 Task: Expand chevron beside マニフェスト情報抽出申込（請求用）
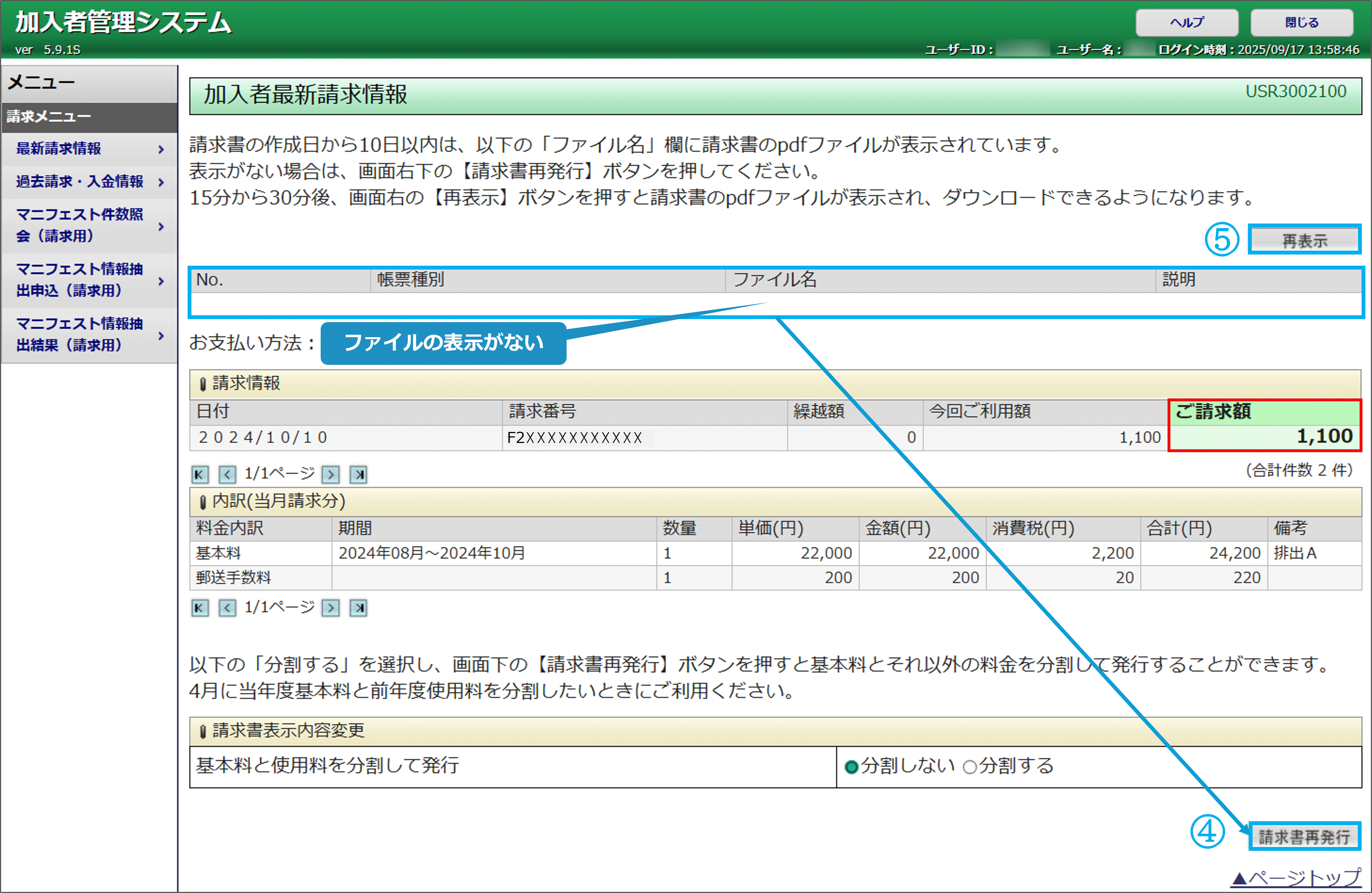pos(161,281)
